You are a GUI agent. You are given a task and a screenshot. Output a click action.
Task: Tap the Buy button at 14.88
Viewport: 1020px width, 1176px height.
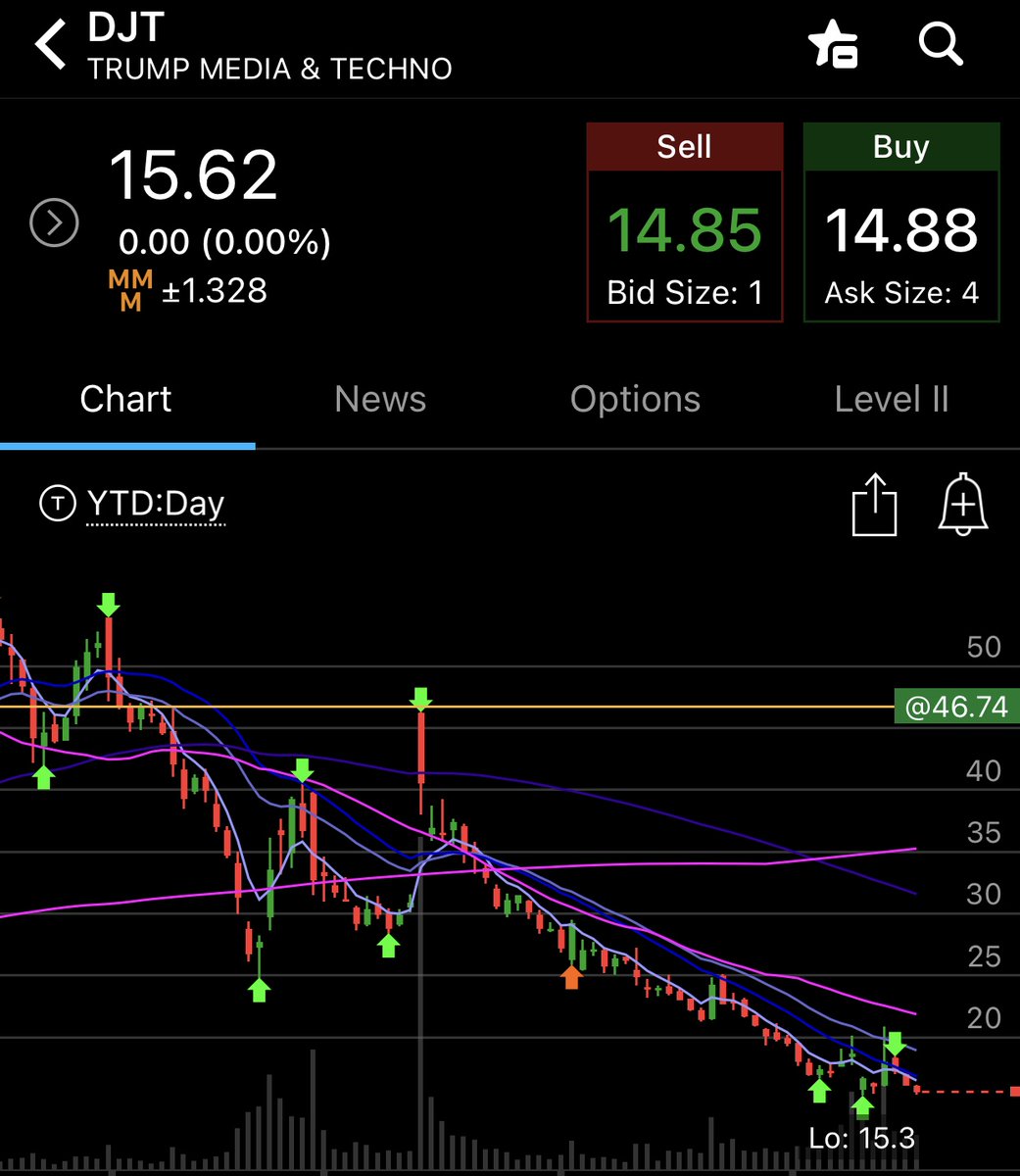click(x=901, y=222)
